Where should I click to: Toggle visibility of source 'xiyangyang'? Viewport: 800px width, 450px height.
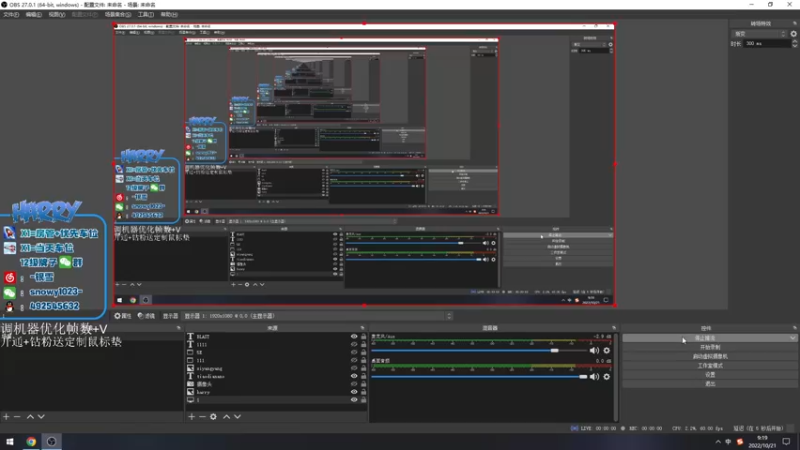coord(354,368)
